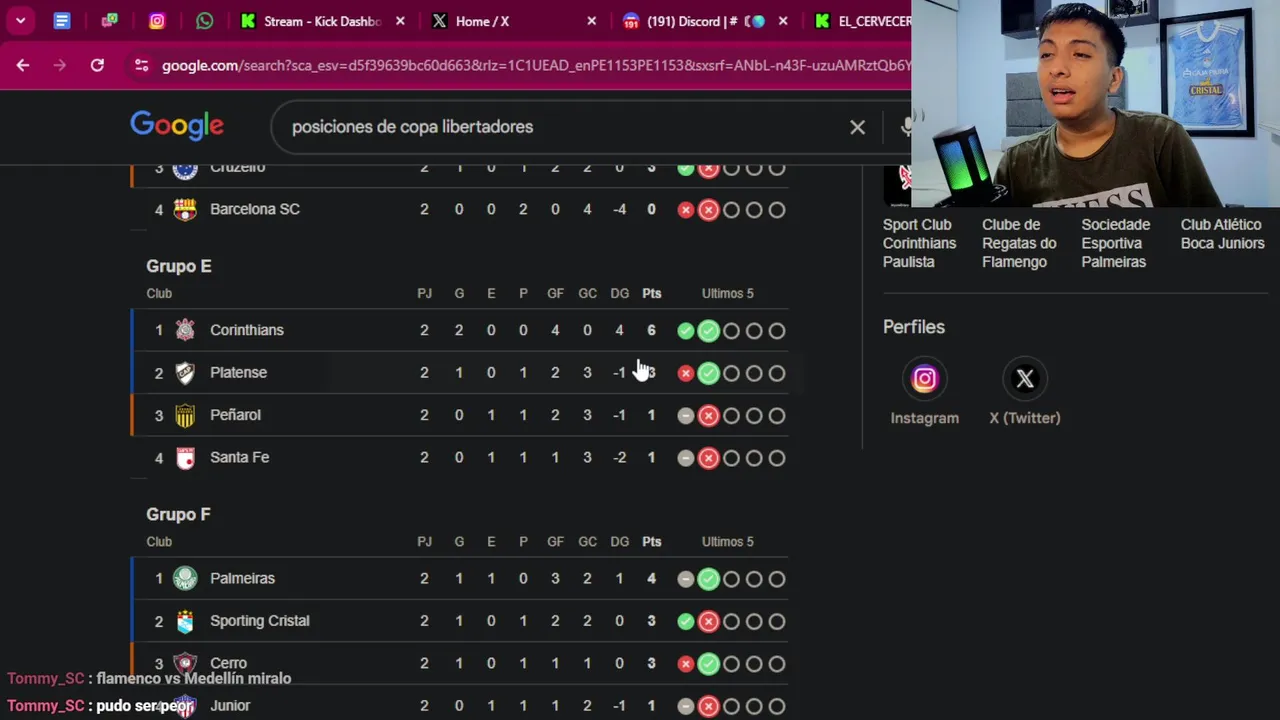Select the Sporting Cristal team name
Image resolution: width=1280 pixels, height=720 pixels.
260,621
